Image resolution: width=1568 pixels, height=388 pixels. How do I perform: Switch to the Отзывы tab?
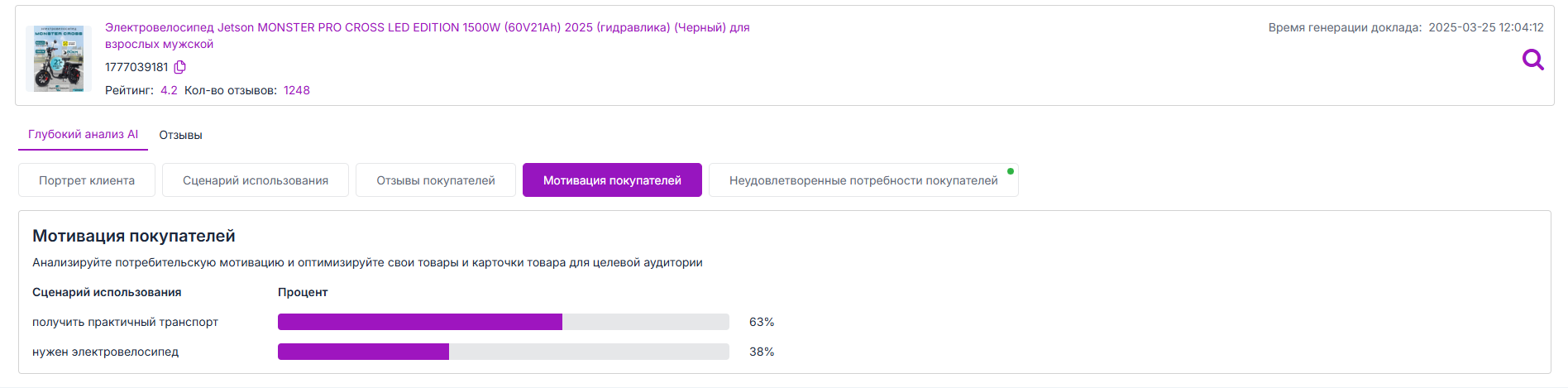[180, 135]
